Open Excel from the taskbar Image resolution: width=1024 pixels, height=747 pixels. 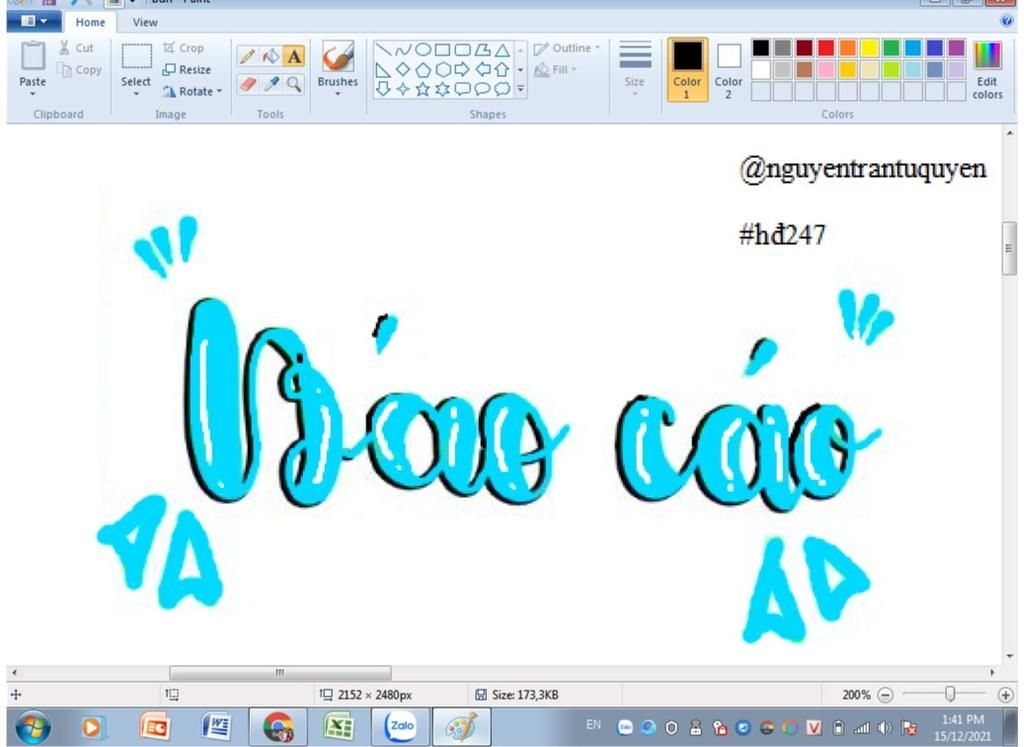click(x=338, y=726)
